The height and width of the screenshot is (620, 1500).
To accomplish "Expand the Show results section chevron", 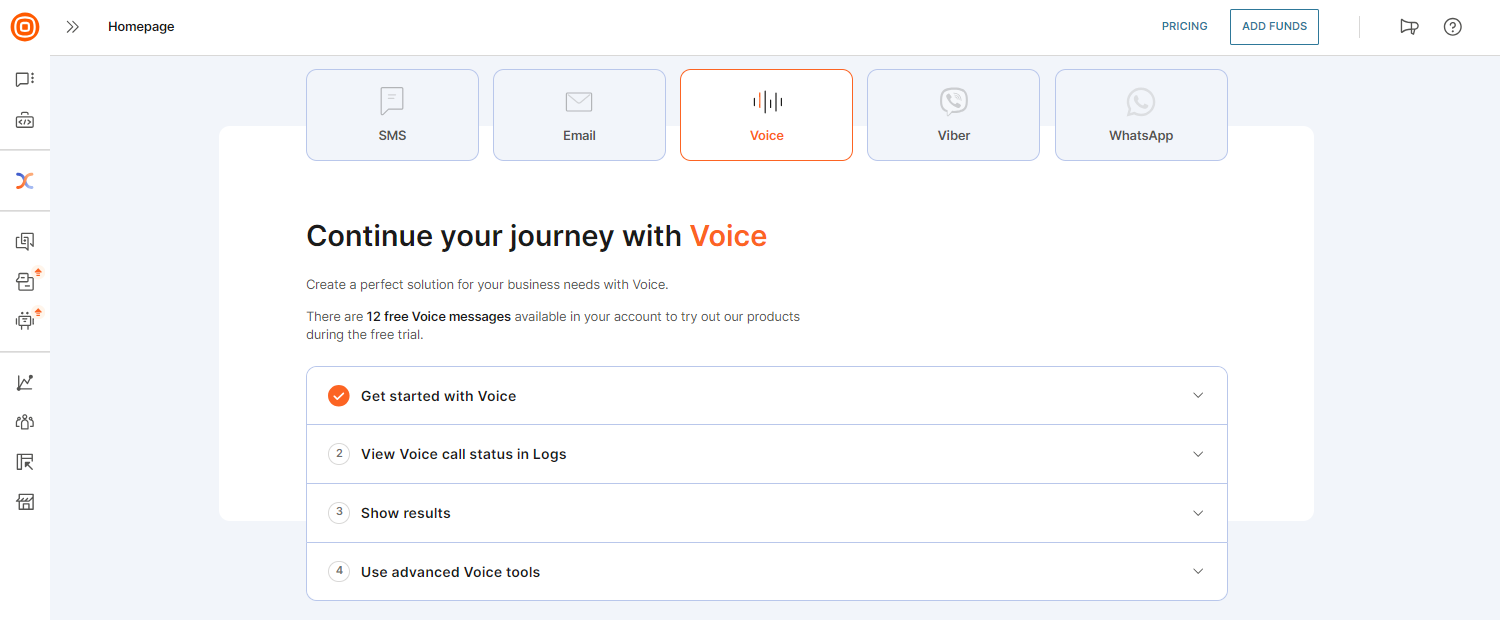I will (x=1198, y=513).
